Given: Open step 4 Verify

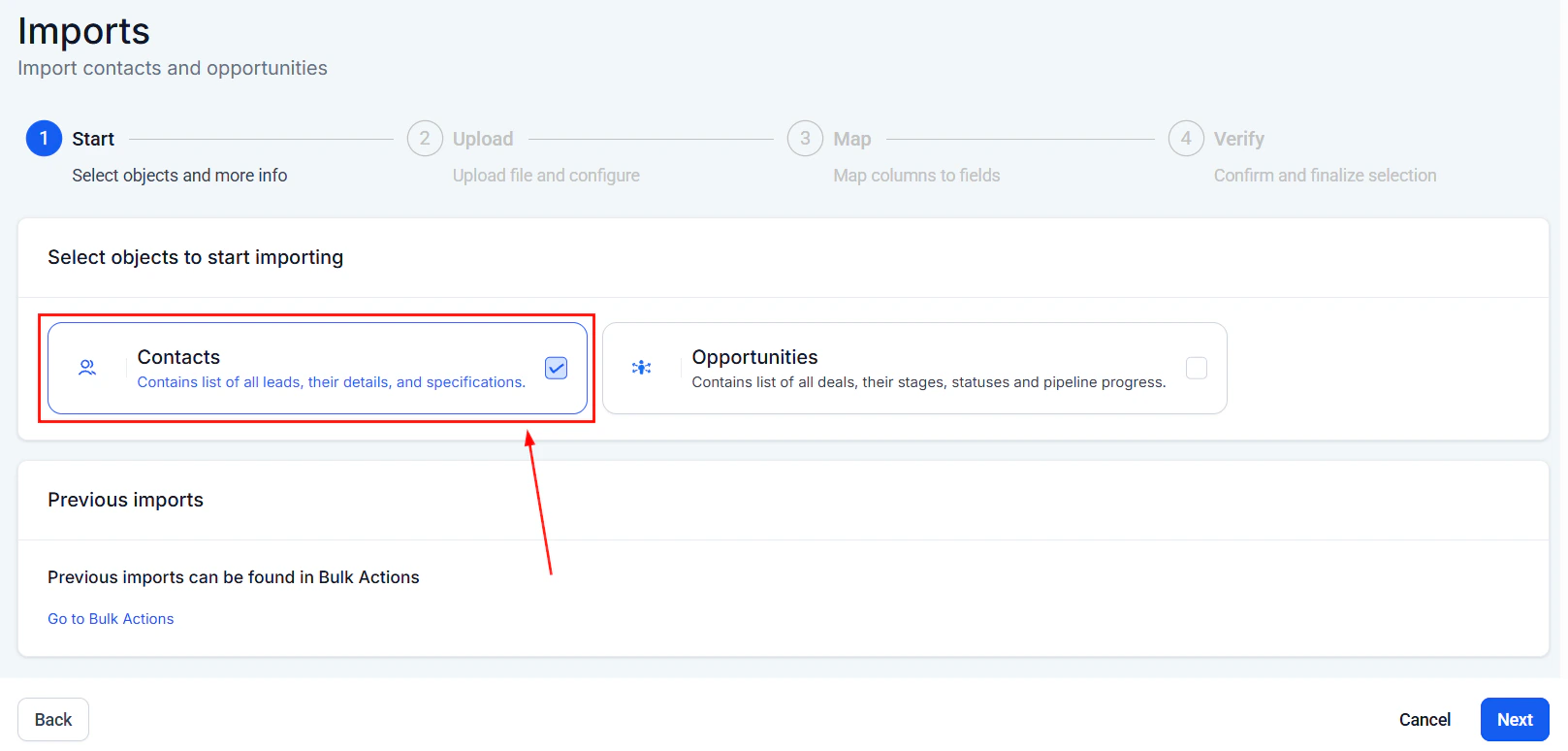Looking at the screenshot, I should pos(1186,139).
